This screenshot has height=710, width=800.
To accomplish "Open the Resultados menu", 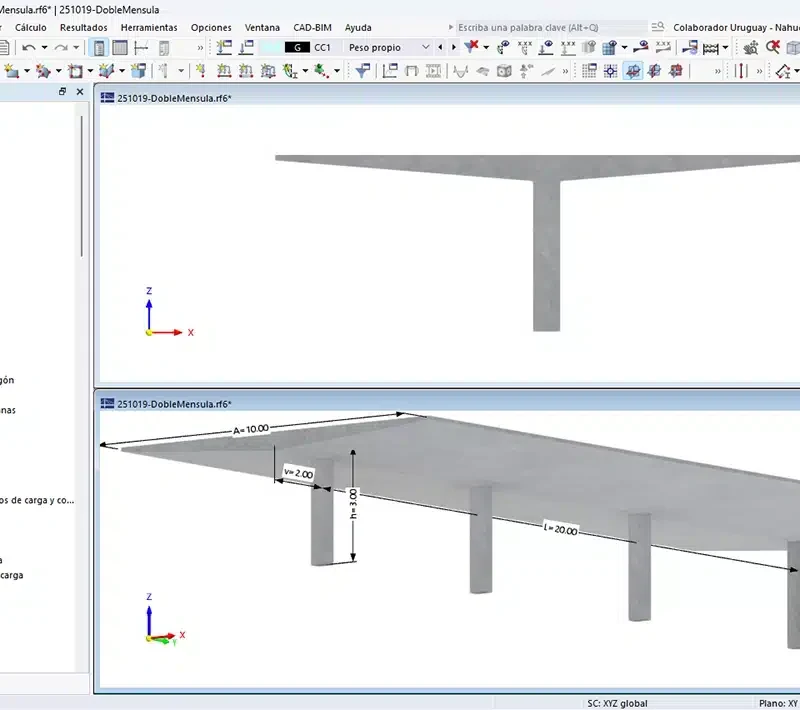I will click(x=84, y=28).
